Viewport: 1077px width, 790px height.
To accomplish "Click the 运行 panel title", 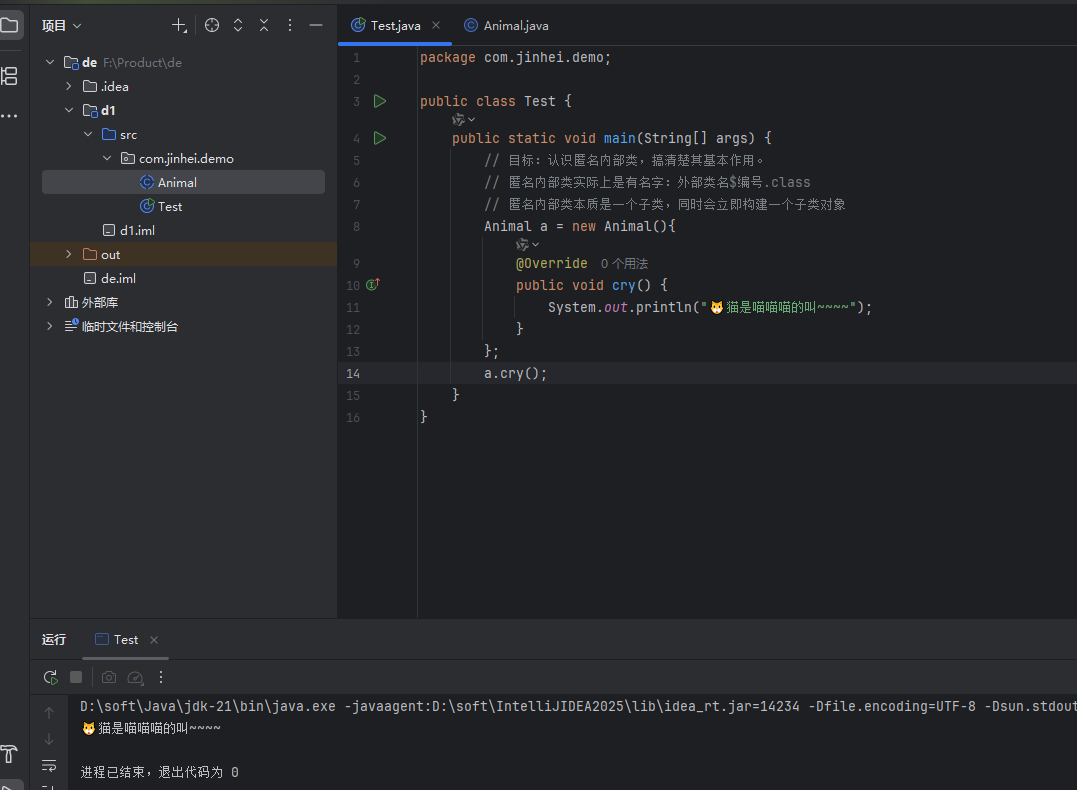I will [54, 640].
